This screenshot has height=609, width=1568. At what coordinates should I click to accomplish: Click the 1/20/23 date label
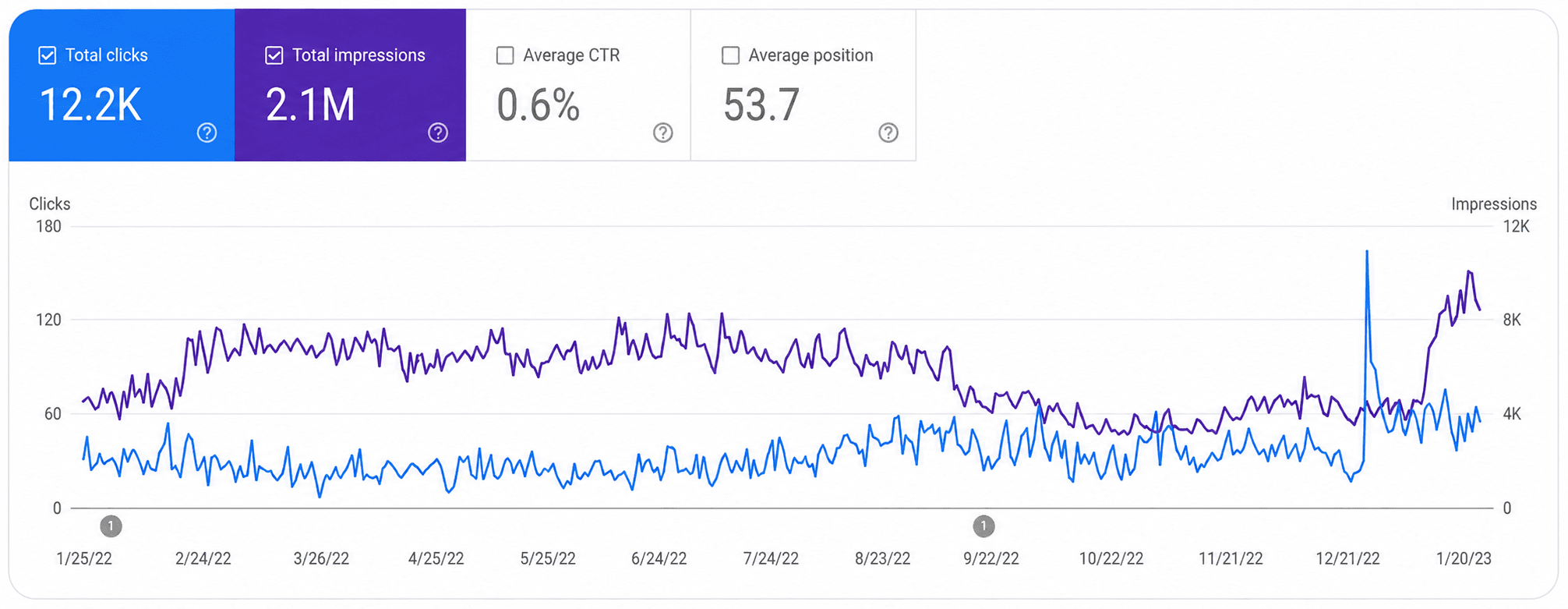coord(1464,558)
